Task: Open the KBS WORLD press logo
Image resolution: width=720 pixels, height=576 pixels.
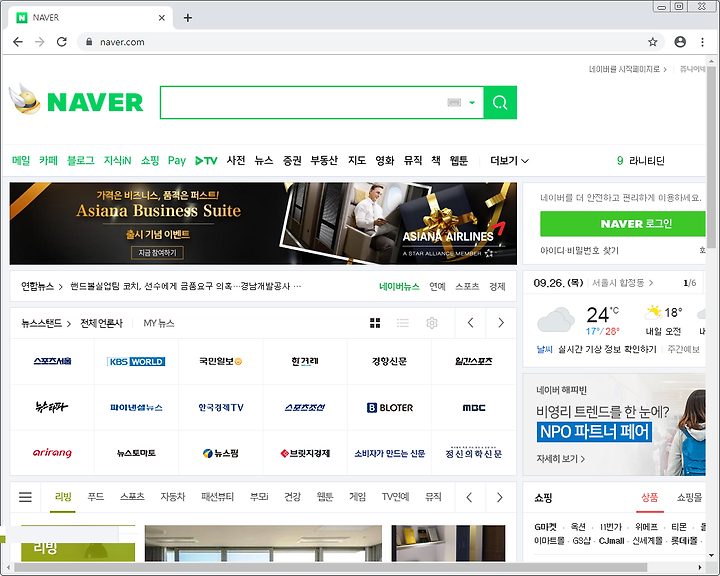Action: pos(136,361)
